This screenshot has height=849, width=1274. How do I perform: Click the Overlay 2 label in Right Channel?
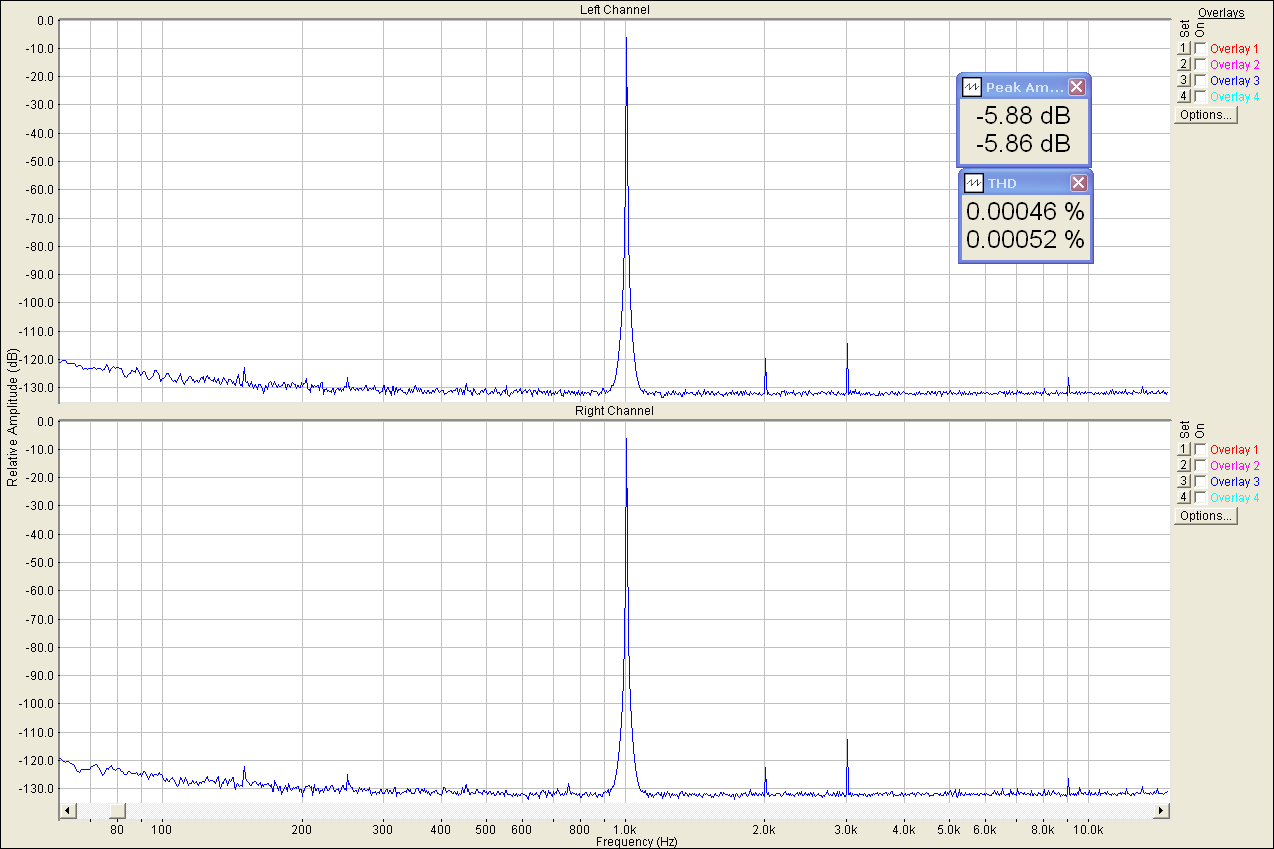tap(1234, 466)
